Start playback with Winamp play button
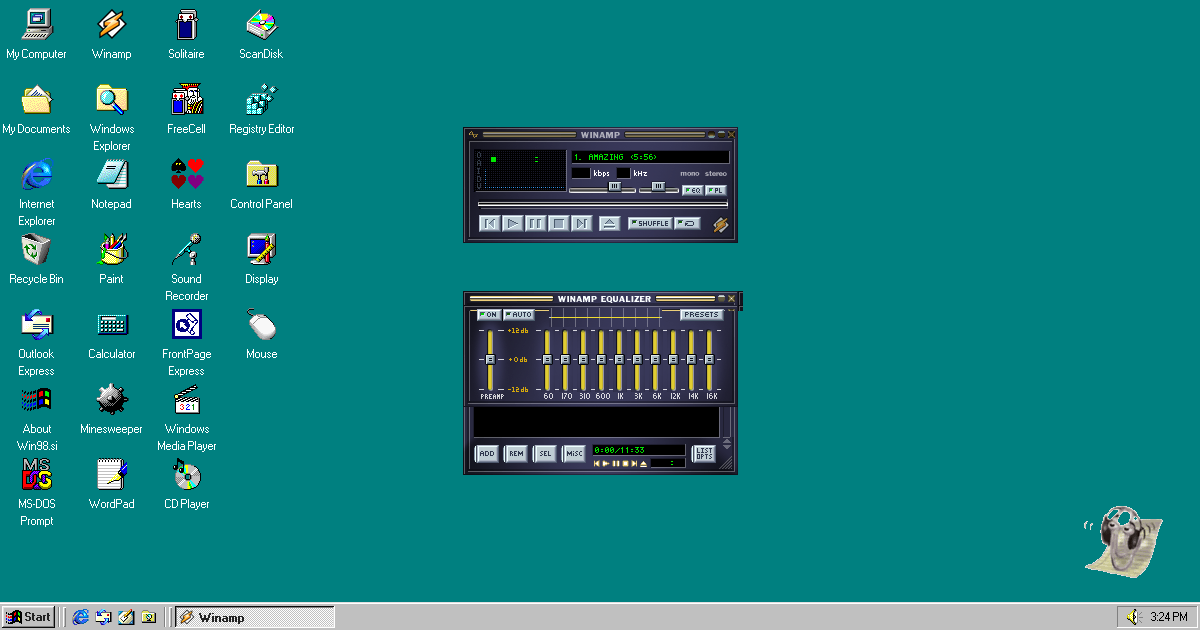This screenshot has height=630, width=1200. point(512,223)
